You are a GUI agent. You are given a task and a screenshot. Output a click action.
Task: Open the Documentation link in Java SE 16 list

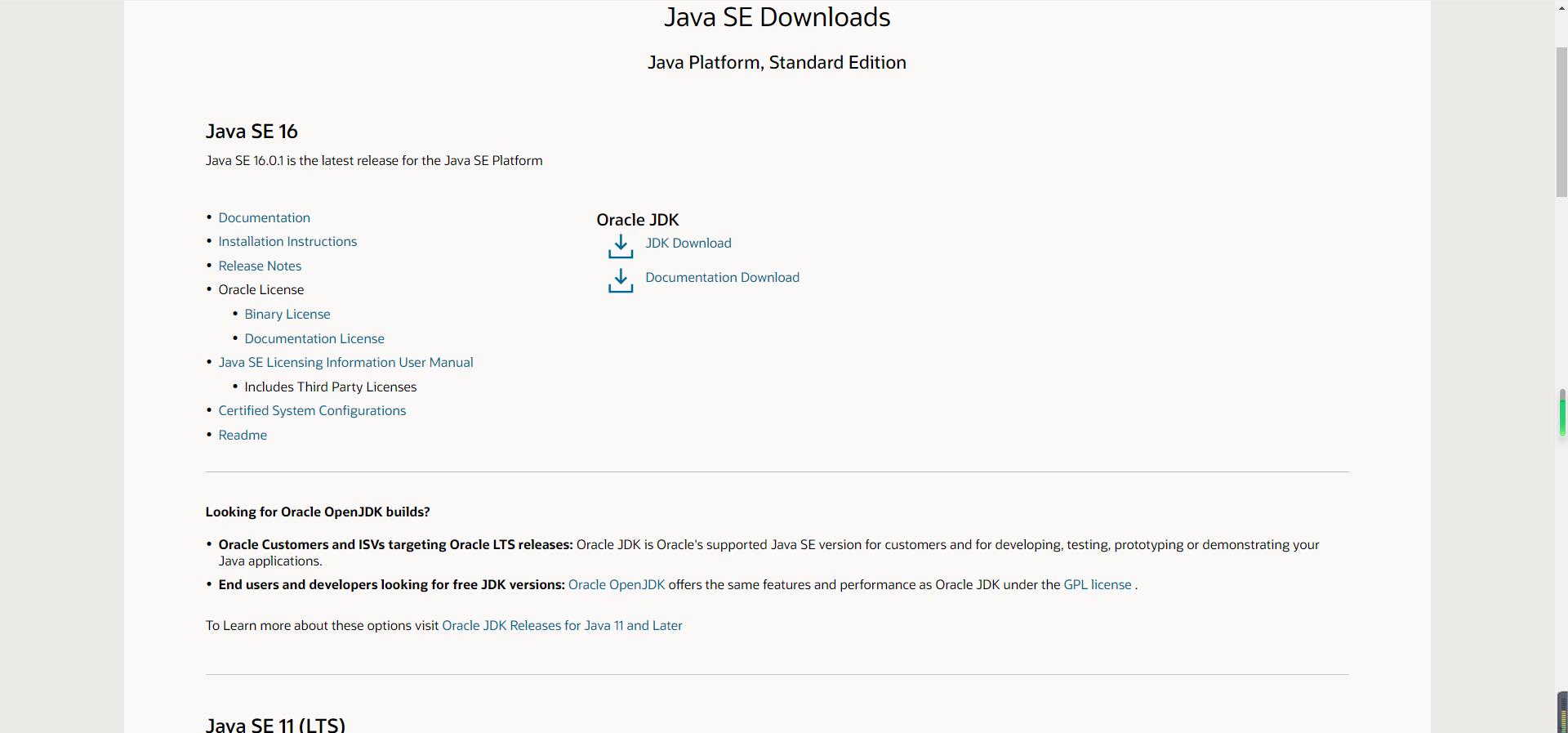[x=264, y=217]
